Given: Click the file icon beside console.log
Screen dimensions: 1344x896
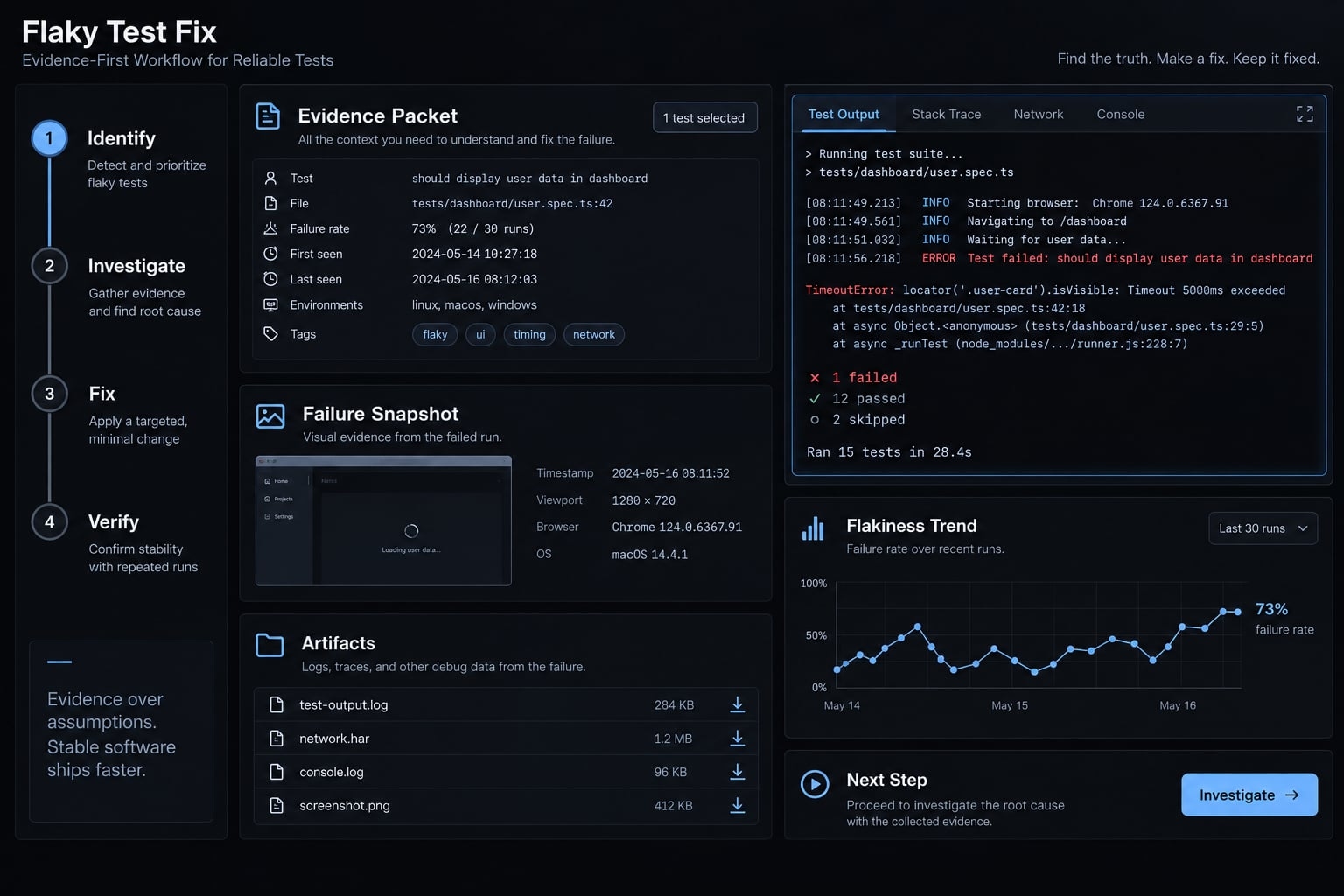Looking at the screenshot, I should 276,772.
